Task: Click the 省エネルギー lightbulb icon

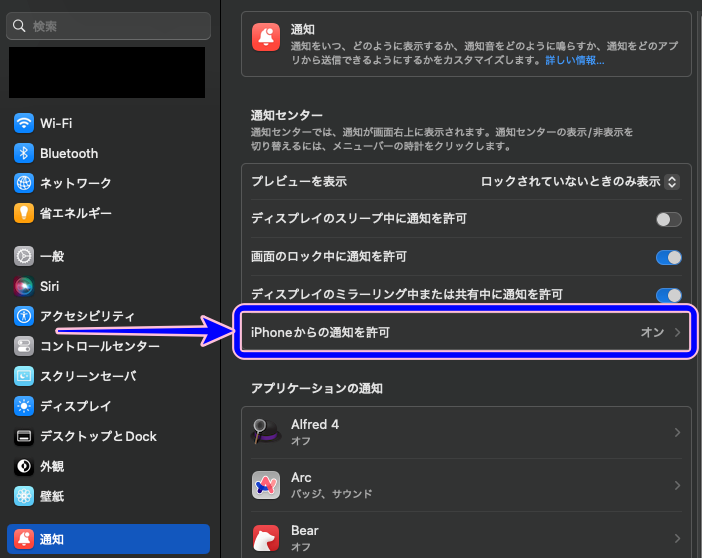Action: coord(24,213)
